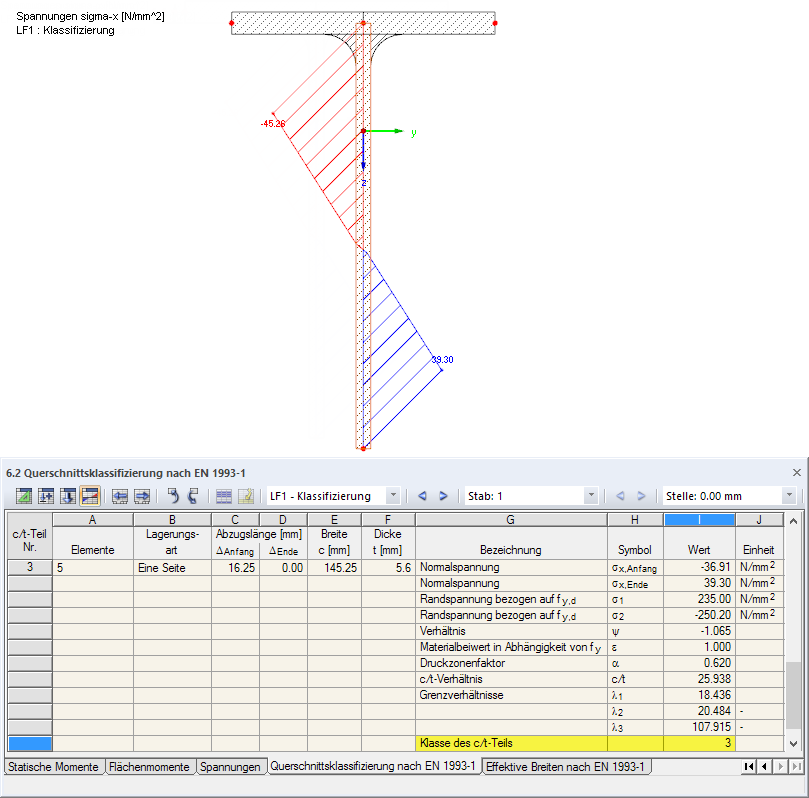Select Querschnittsklassifizierung nach EN 1993-1 tab
The image size is (809, 798).
point(373,766)
